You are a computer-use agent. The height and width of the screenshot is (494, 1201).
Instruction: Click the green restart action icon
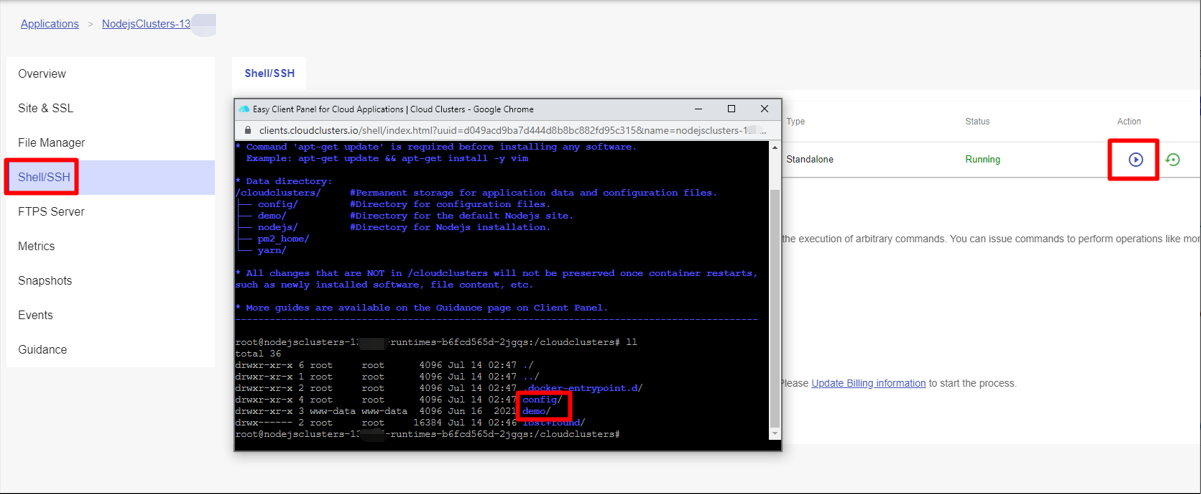(x=1173, y=160)
